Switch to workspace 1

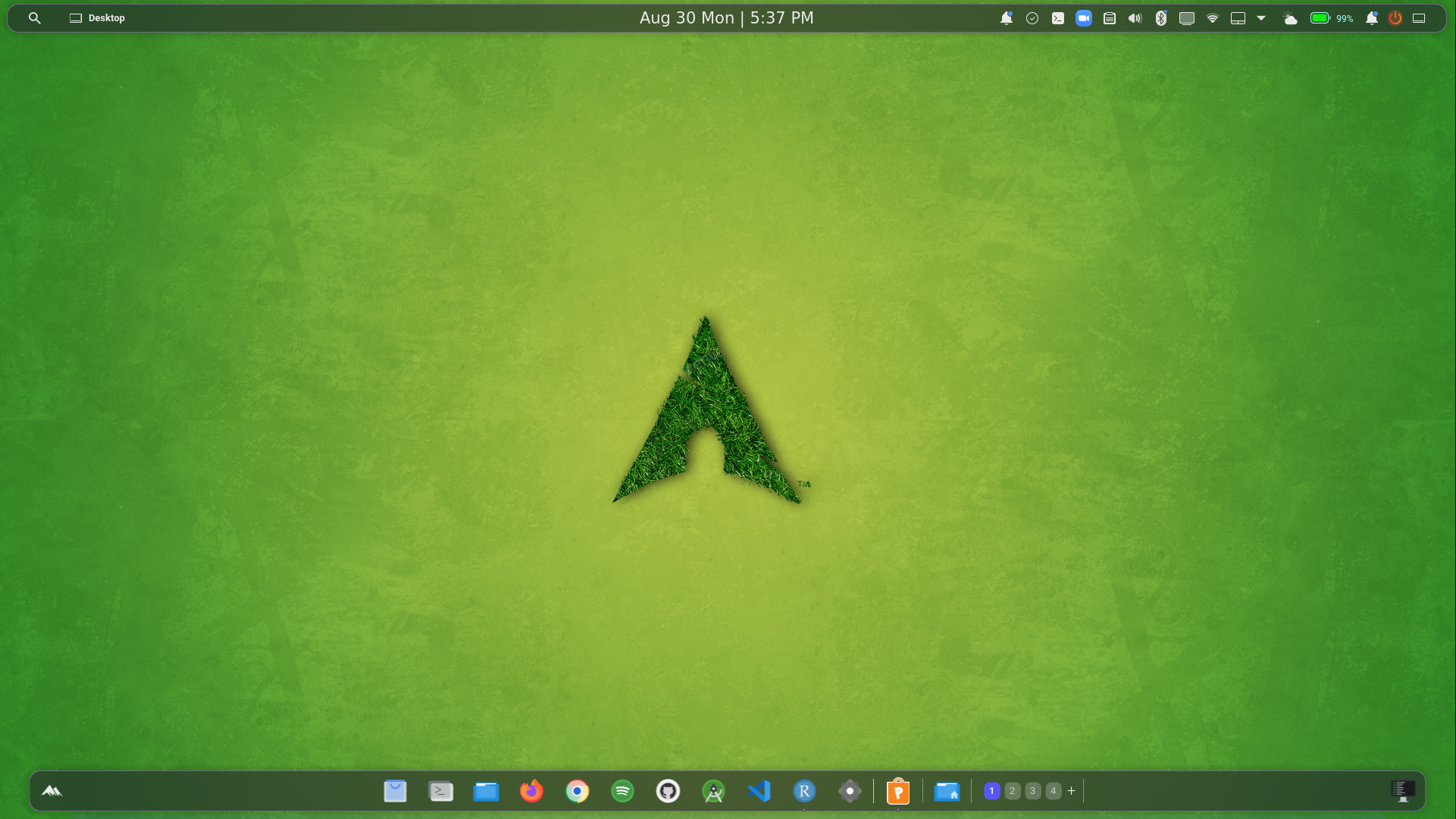(x=991, y=791)
